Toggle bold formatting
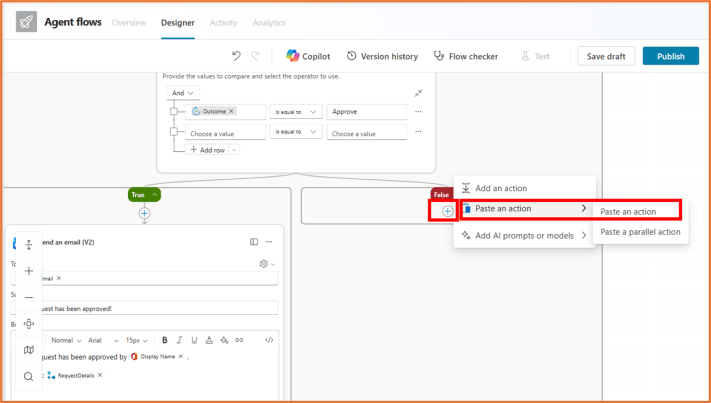 click(x=165, y=340)
